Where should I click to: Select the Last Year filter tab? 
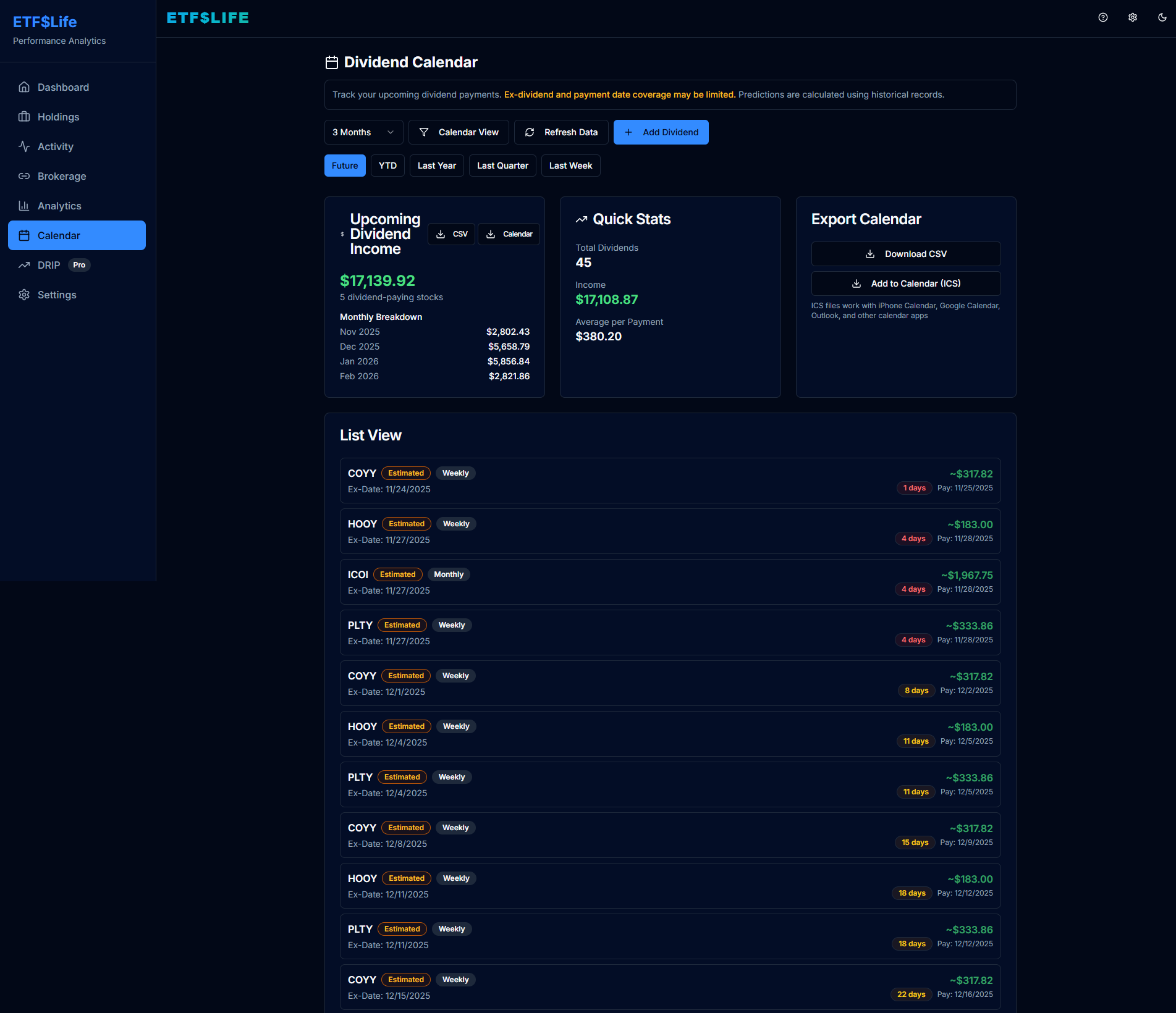coord(437,166)
